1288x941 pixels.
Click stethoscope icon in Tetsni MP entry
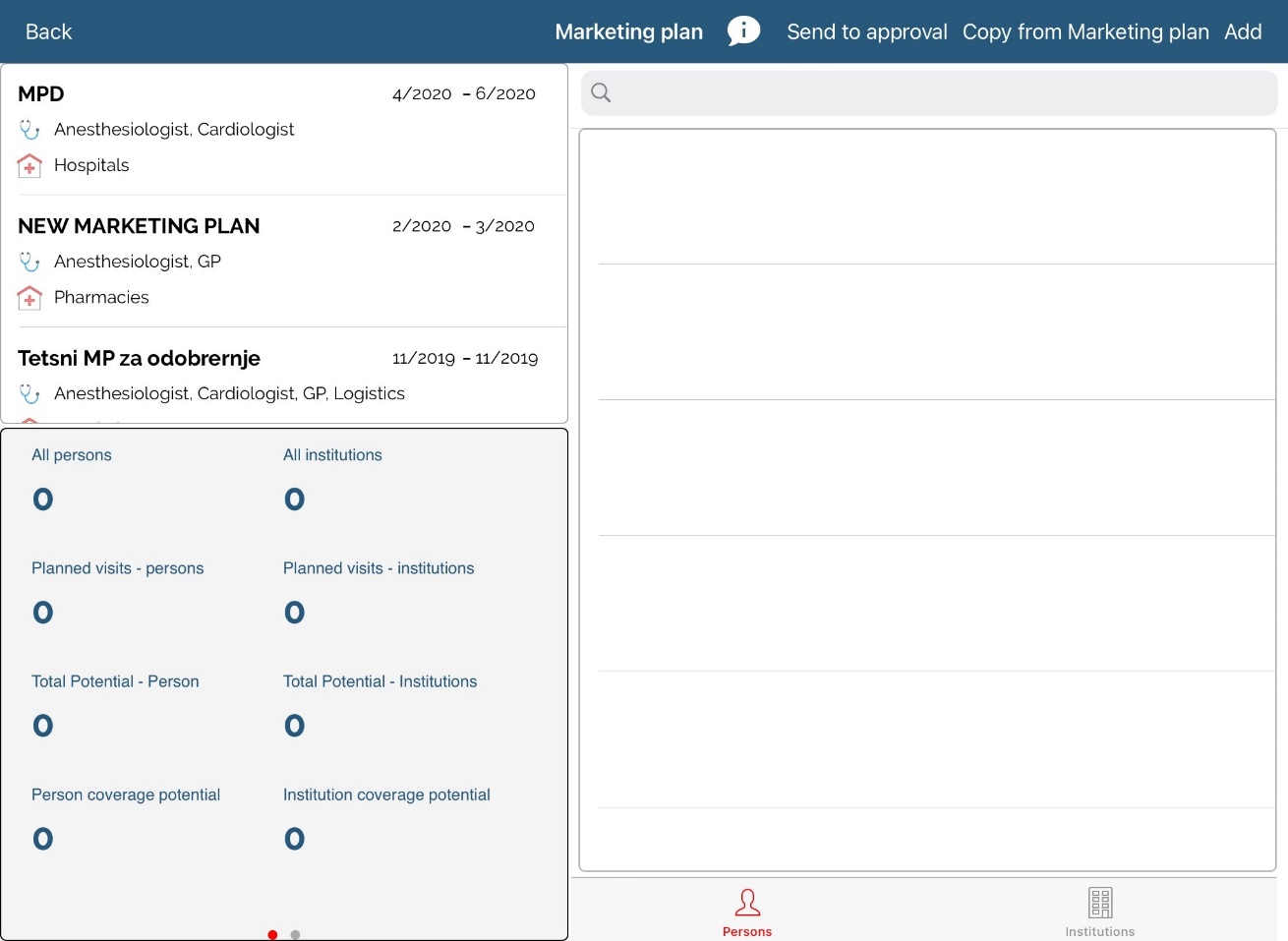(x=29, y=394)
